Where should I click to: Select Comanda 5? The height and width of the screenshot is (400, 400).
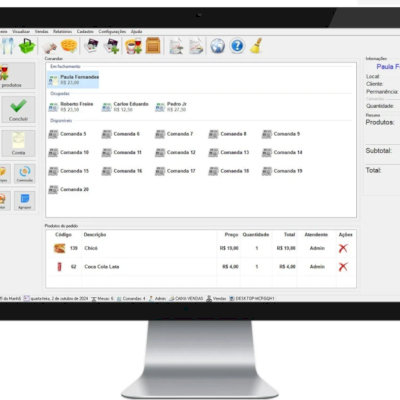[x=67, y=134]
